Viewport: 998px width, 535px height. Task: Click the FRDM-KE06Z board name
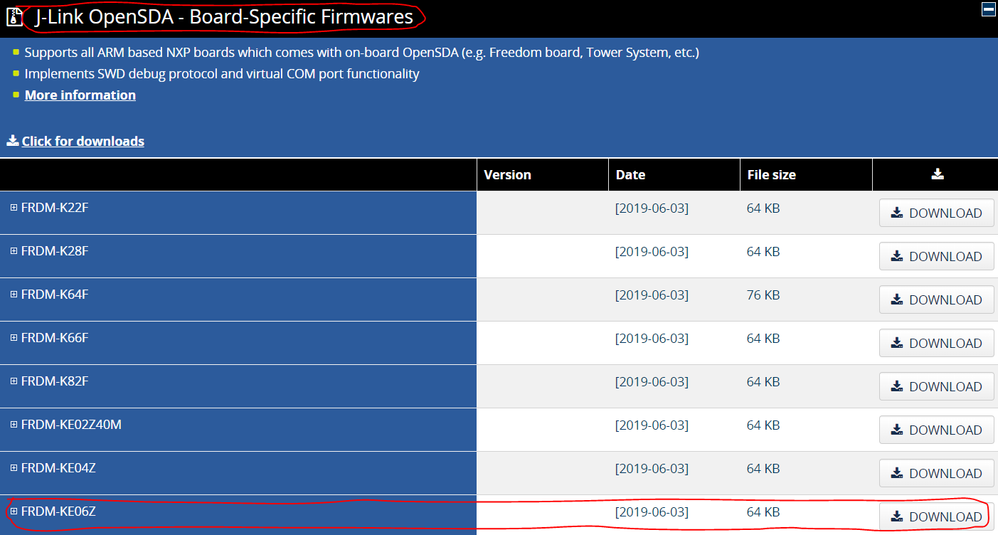[59, 511]
